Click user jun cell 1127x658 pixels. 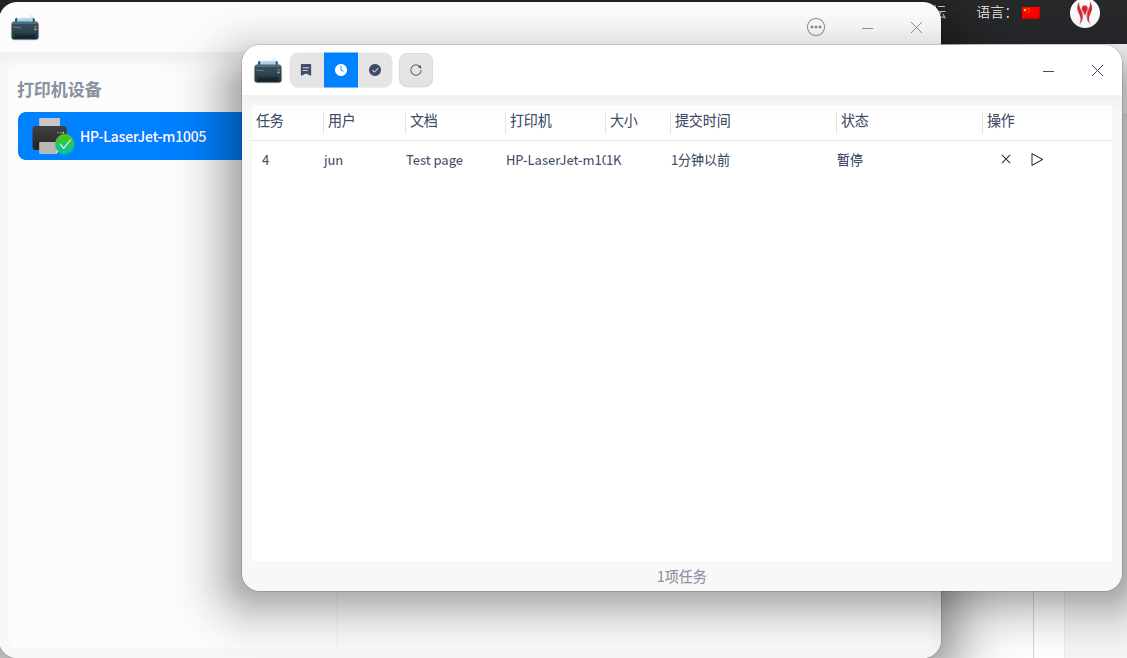point(333,160)
